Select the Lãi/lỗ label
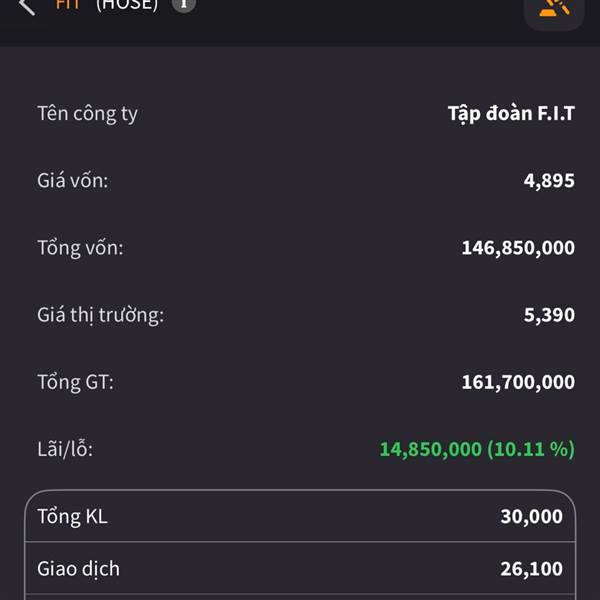This screenshot has height=600, width=600. click(65, 449)
